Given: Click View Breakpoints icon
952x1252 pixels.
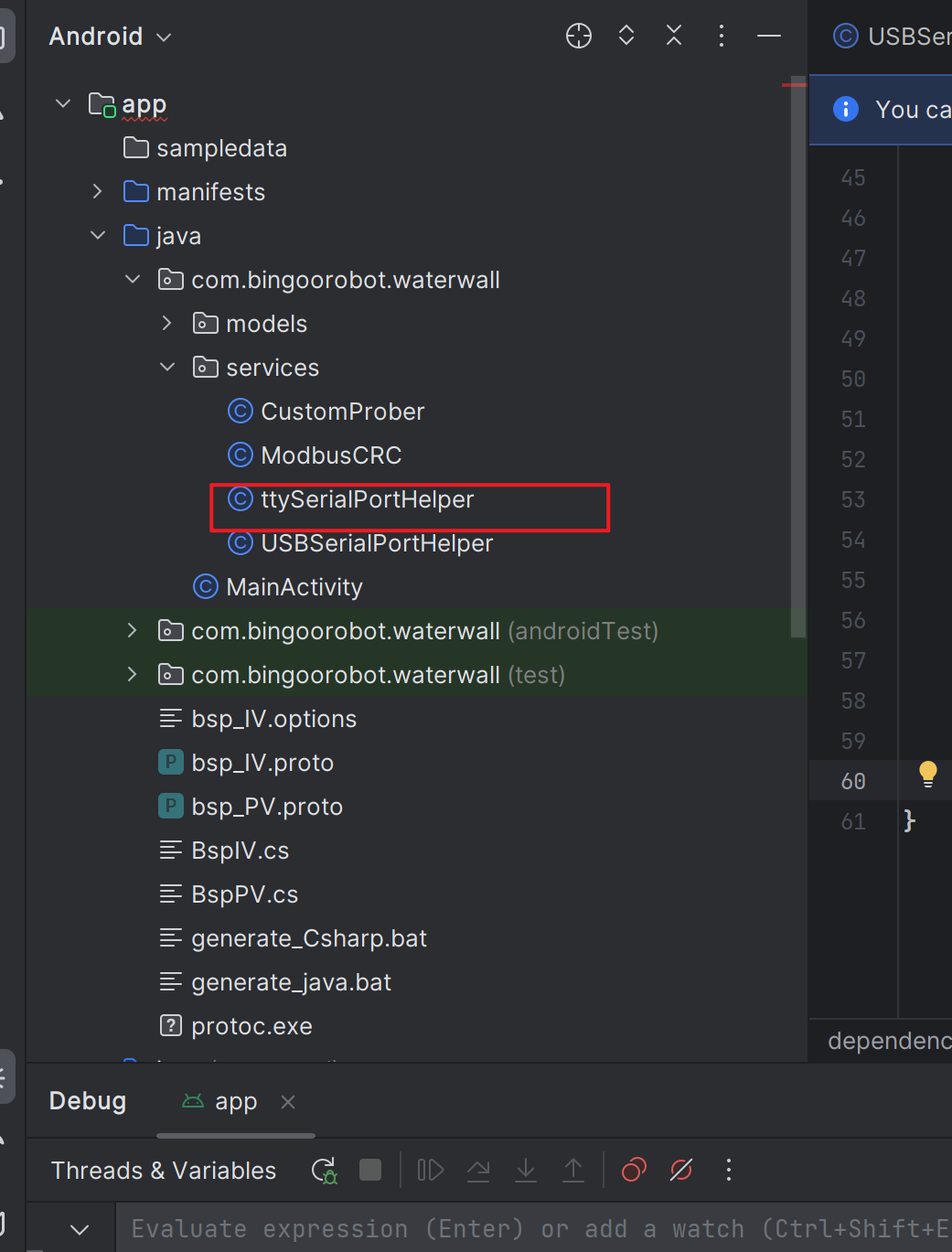Looking at the screenshot, I should click(x=634, y=1170).
